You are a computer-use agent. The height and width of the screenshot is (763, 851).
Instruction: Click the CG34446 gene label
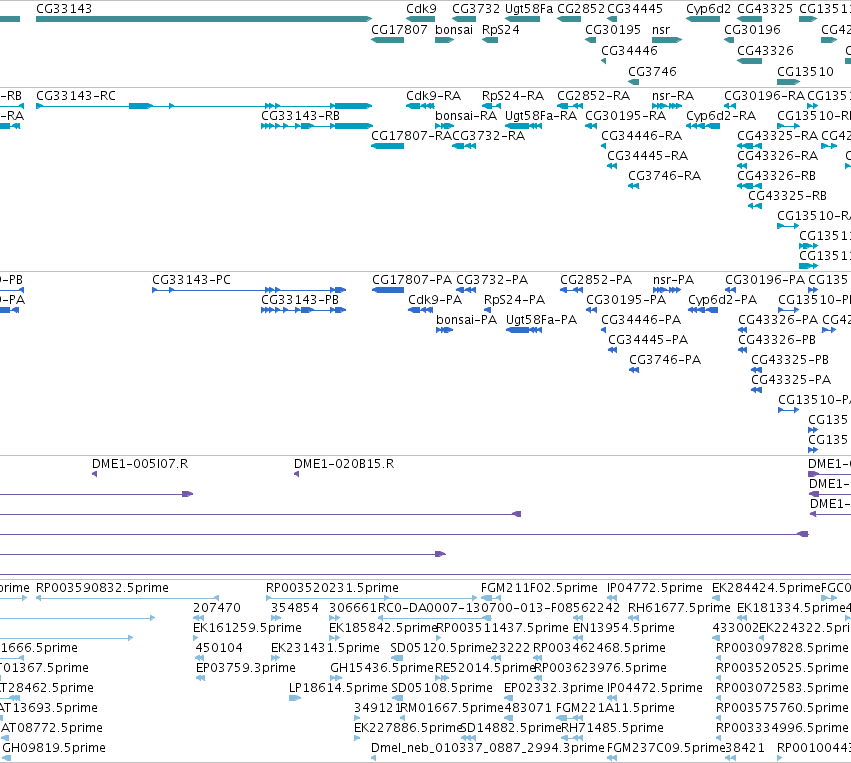[x=629, y=51]
